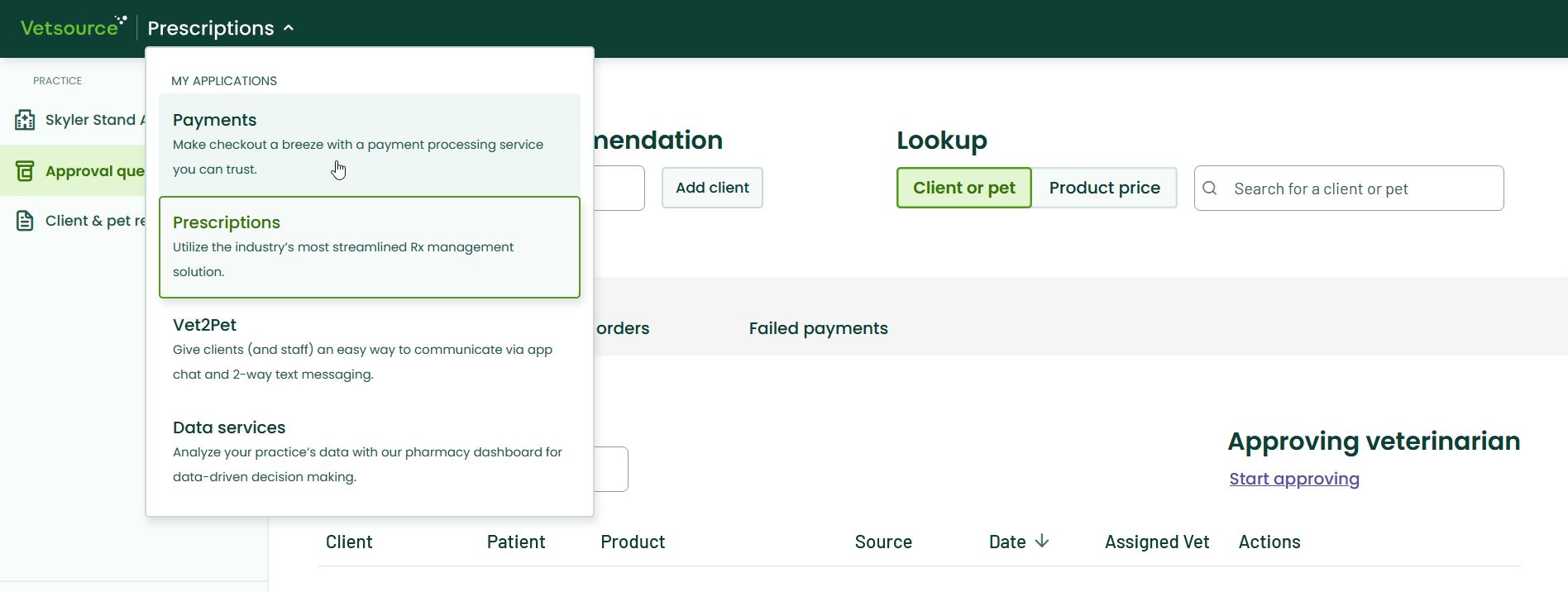Click the search magnifier icon
This screenshot has width=1568, height=592.
click(1209, 189)
